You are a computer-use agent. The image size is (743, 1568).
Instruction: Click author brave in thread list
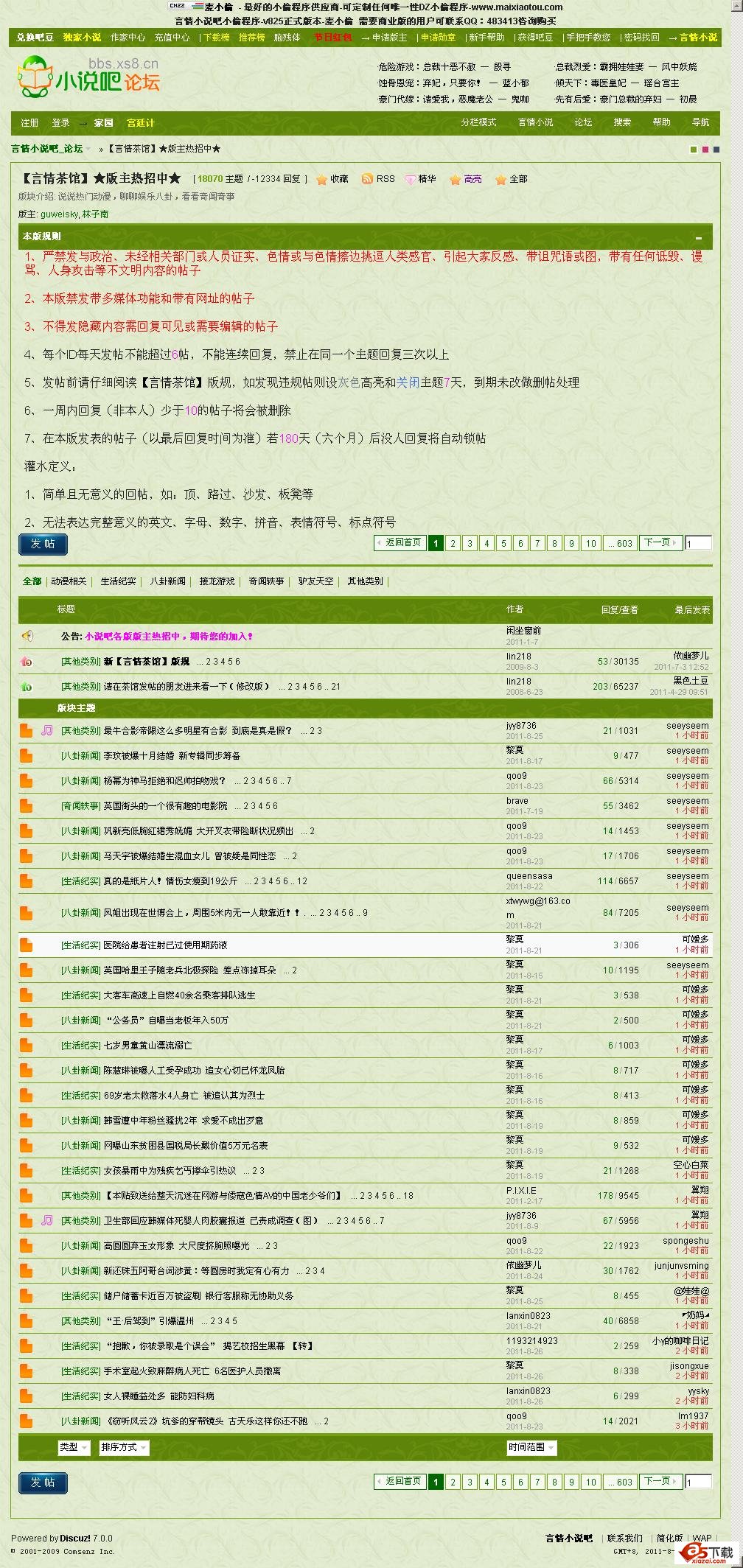click(x=517, y=801)
